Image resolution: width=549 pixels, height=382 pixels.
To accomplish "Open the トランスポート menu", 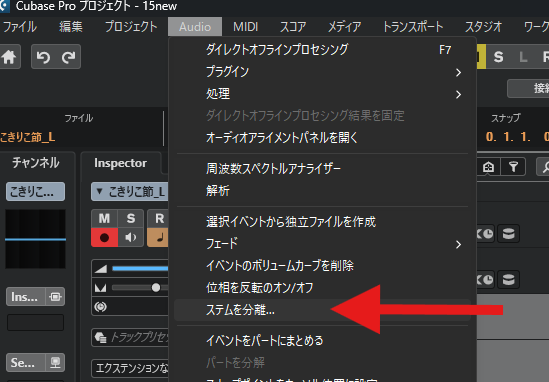I will click(413, 27).
